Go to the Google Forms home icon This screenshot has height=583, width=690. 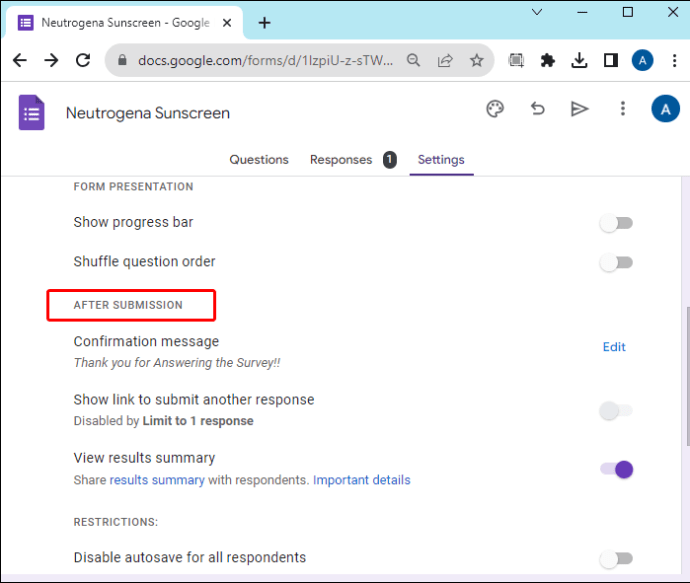31,113
